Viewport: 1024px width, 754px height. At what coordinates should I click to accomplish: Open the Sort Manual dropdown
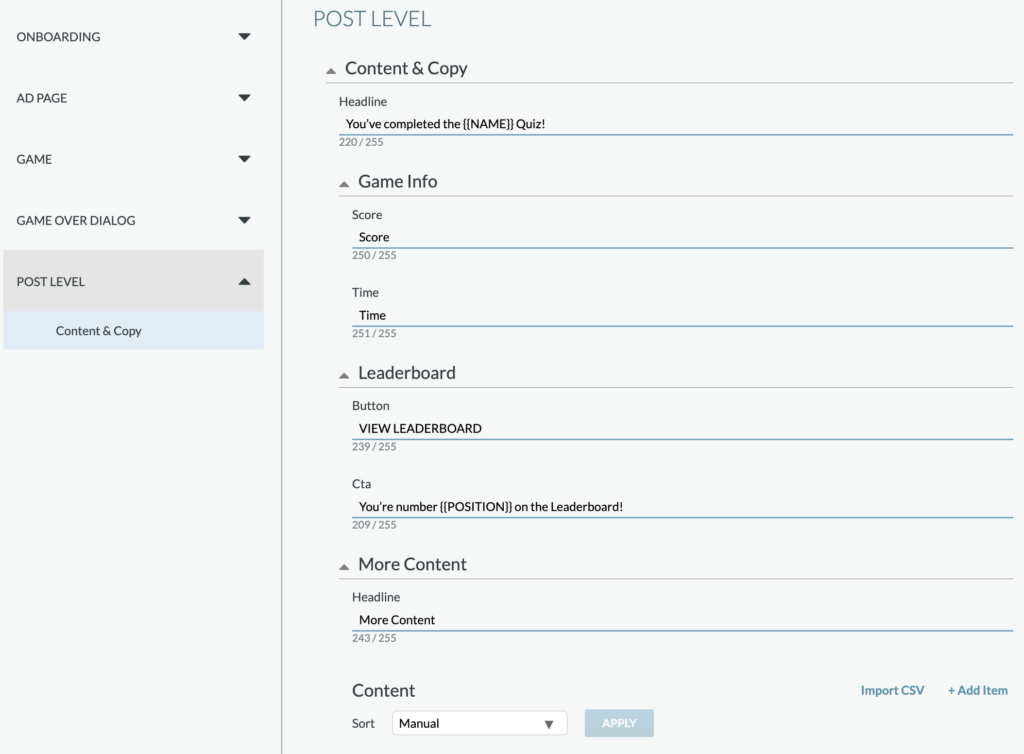[479, 723]
